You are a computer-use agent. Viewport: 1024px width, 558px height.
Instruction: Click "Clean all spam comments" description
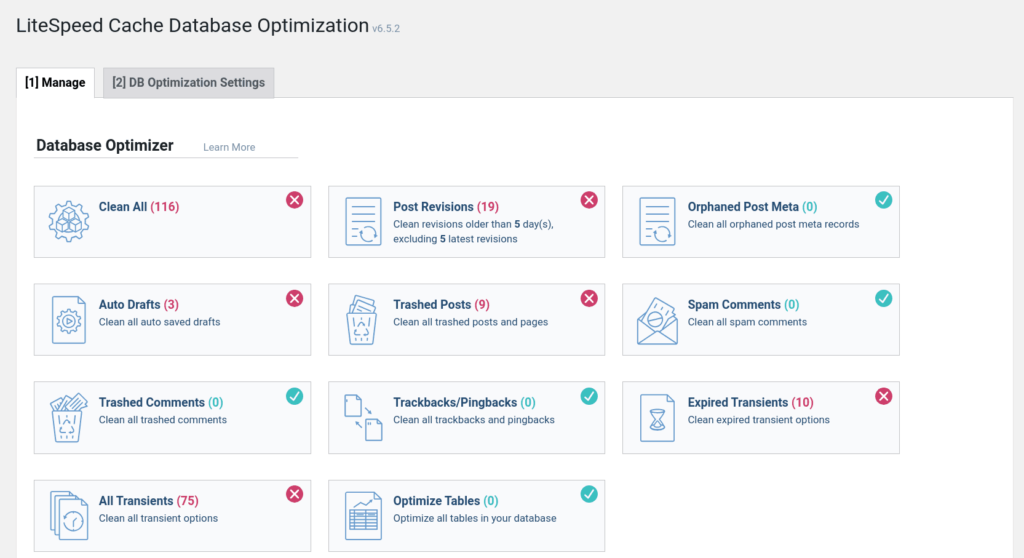(747, 322)
